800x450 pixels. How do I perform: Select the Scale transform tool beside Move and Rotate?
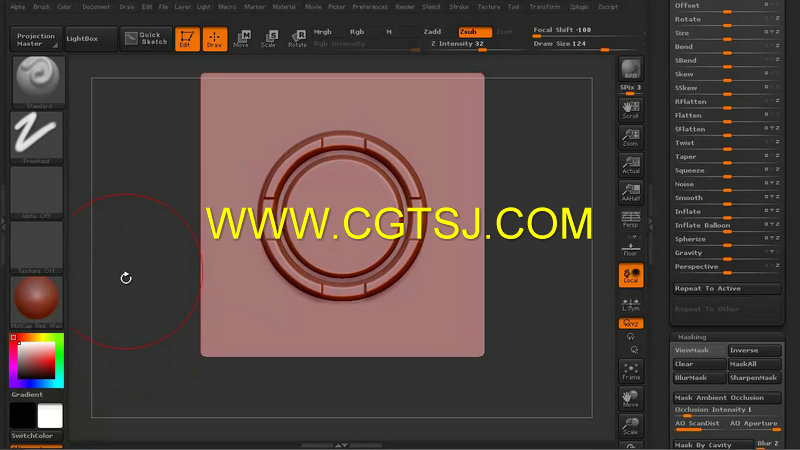[x=269, y=39]
